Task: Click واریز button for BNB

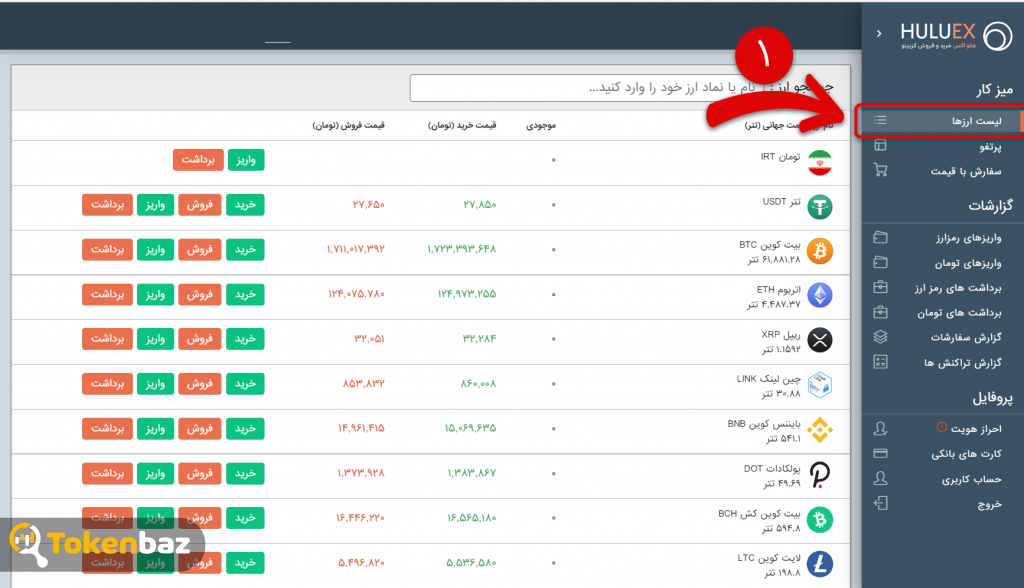Action: [x=155, y=428]
